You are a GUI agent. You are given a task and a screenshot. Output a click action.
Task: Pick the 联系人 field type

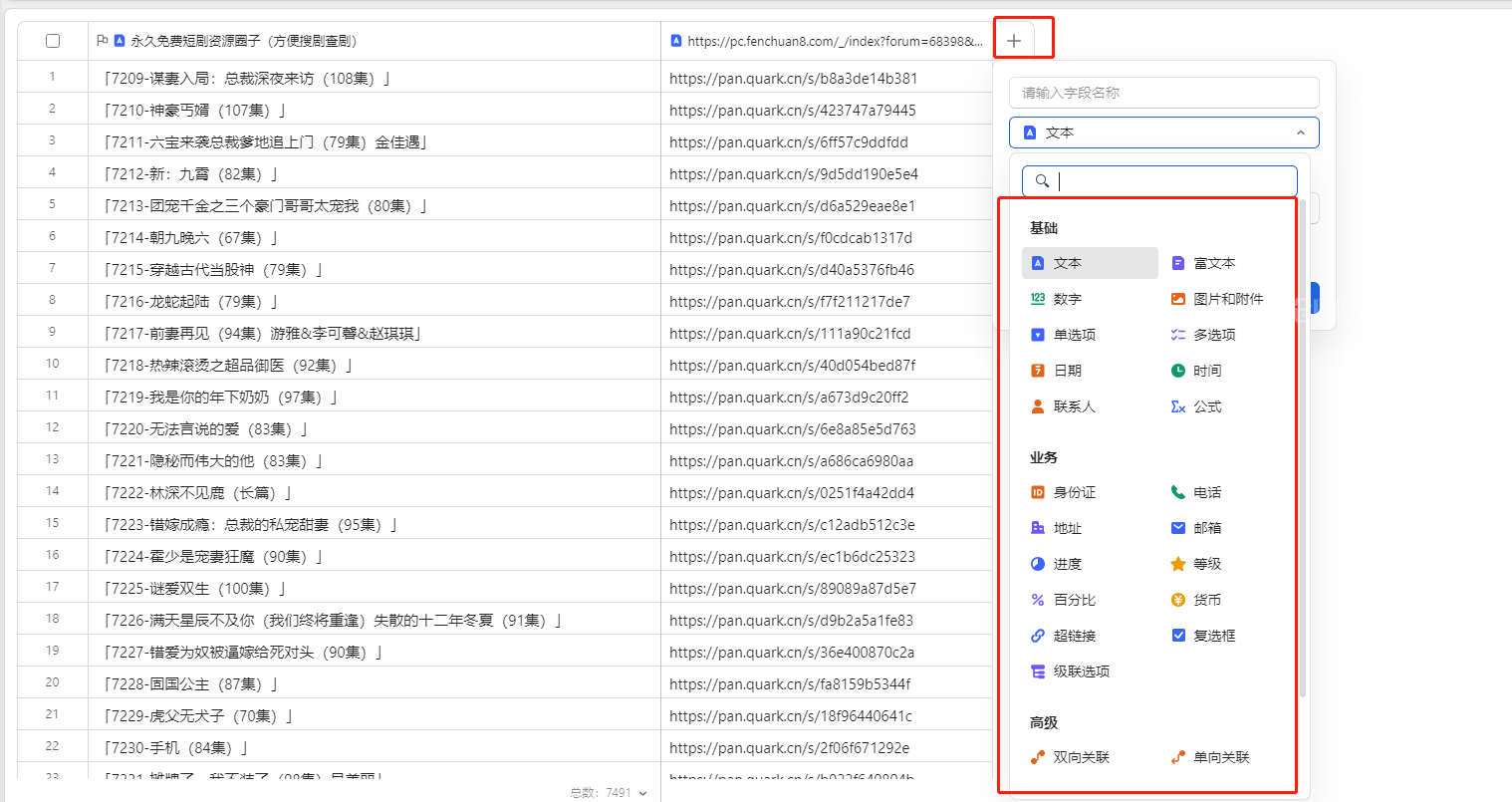(x=1063, y=406)
